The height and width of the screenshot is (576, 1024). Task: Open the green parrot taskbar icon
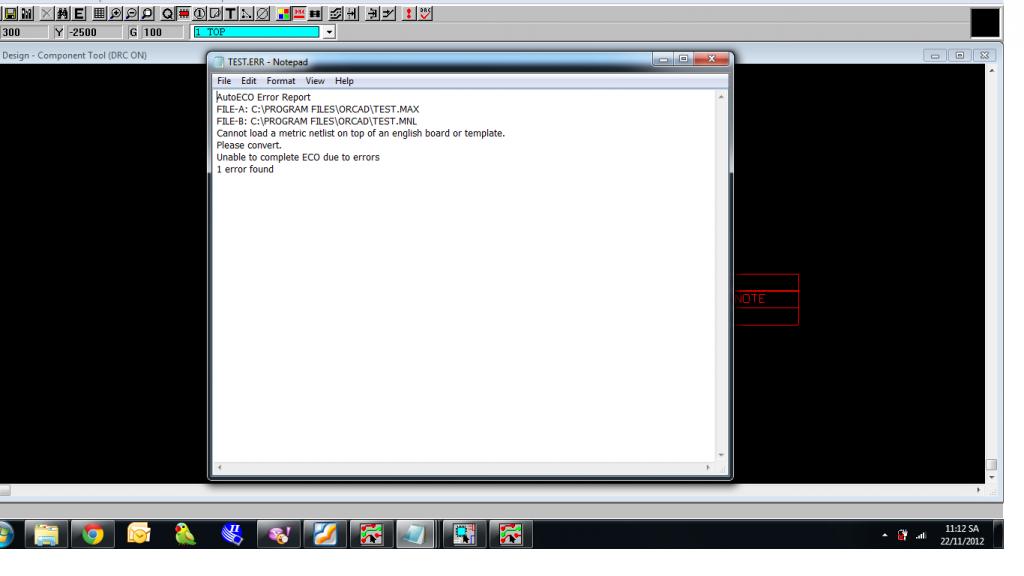click(185, 535)
